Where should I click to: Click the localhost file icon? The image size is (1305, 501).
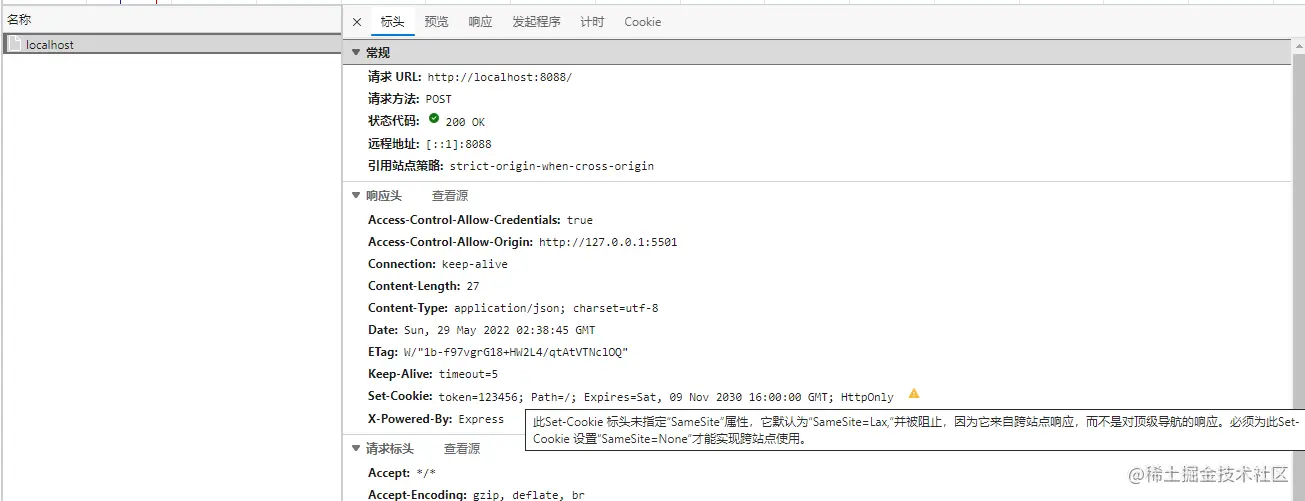click(x=15, y=45)
